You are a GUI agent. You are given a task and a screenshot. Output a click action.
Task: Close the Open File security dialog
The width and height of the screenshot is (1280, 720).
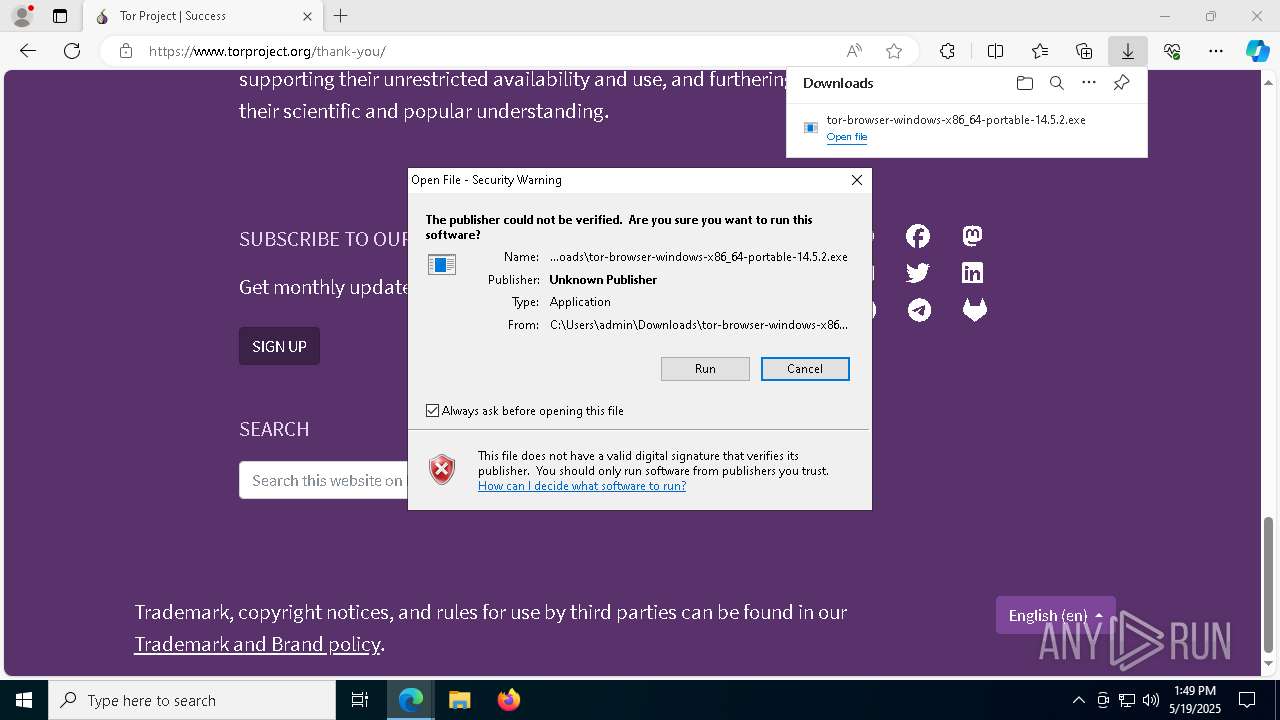tap(856, 180)
